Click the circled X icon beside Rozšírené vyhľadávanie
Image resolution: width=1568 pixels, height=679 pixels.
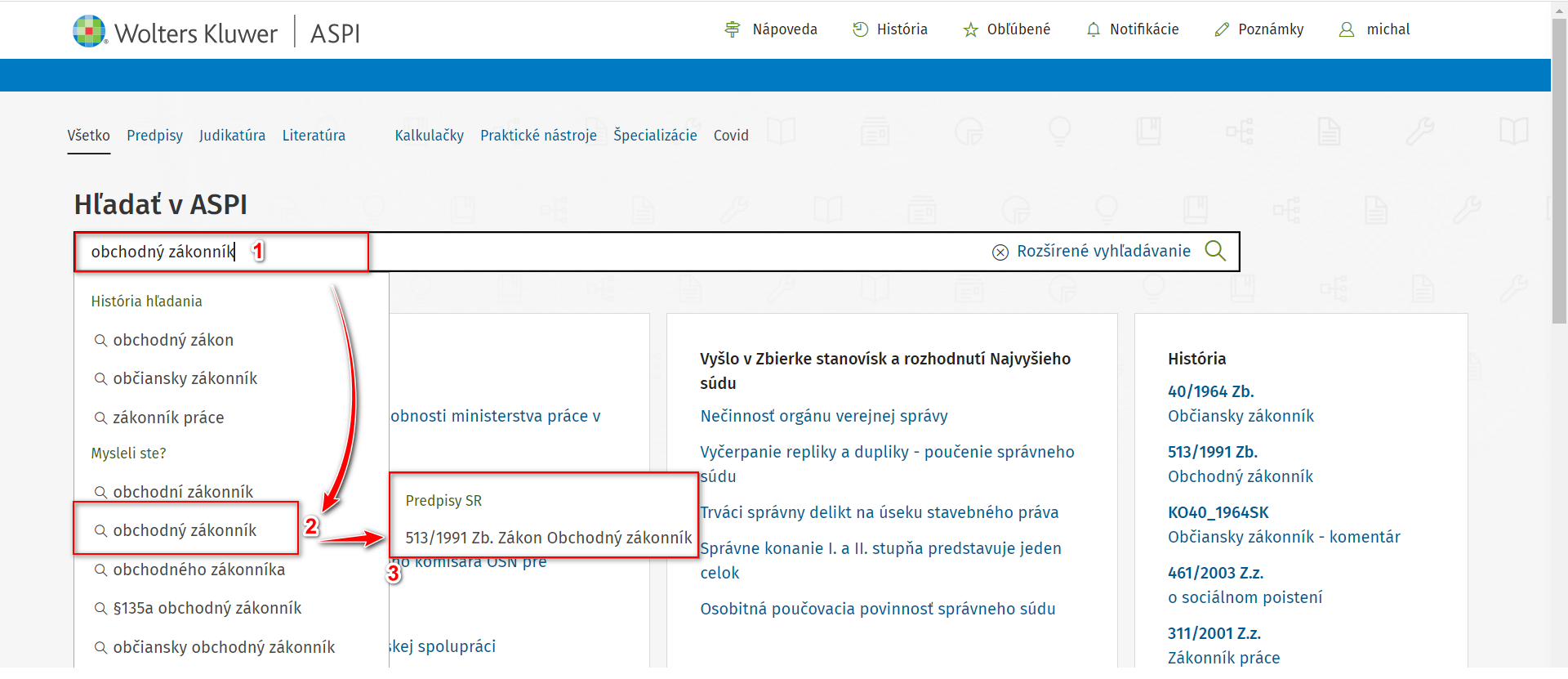(x=1000, y=252)
